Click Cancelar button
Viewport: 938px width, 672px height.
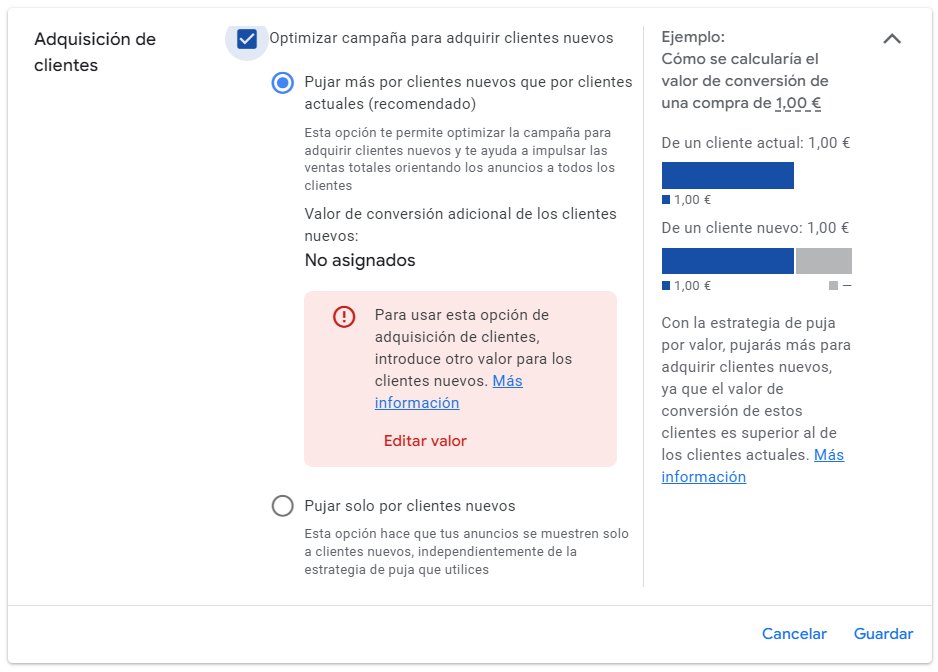tap(794, 634)
